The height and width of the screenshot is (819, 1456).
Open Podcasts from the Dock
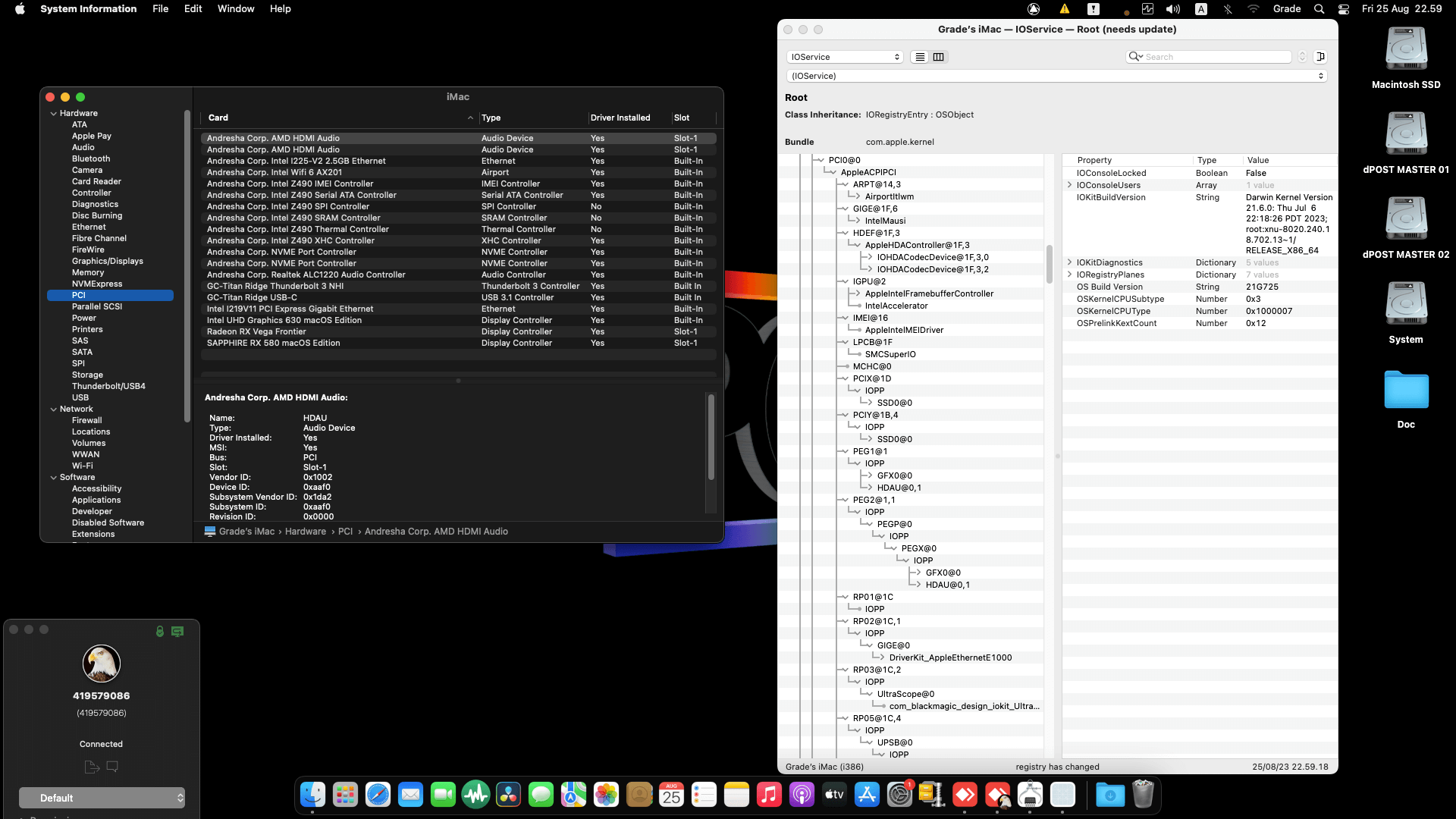click(802, 795)
